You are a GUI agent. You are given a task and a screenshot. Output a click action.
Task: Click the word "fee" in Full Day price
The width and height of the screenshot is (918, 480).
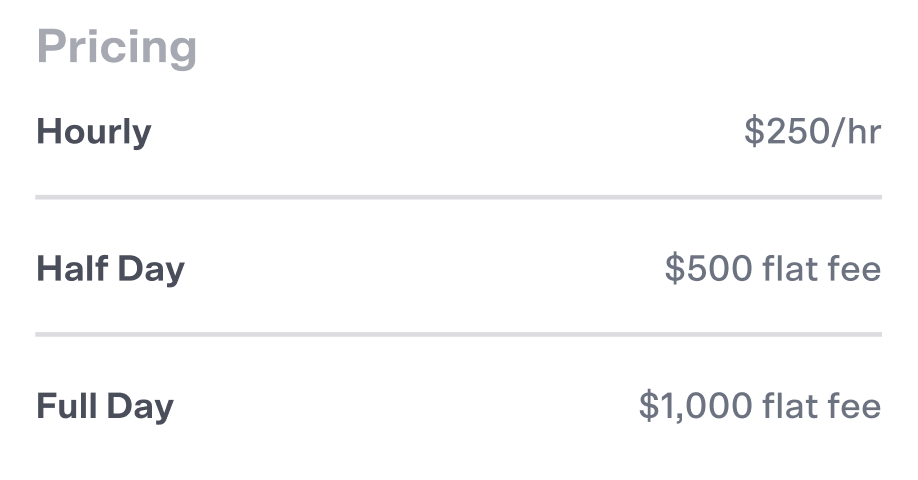(856, 406)
